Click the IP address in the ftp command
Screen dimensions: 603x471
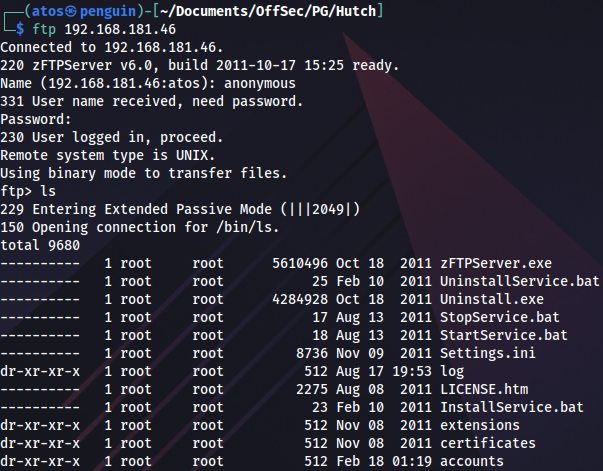click(x=121, y=30)
